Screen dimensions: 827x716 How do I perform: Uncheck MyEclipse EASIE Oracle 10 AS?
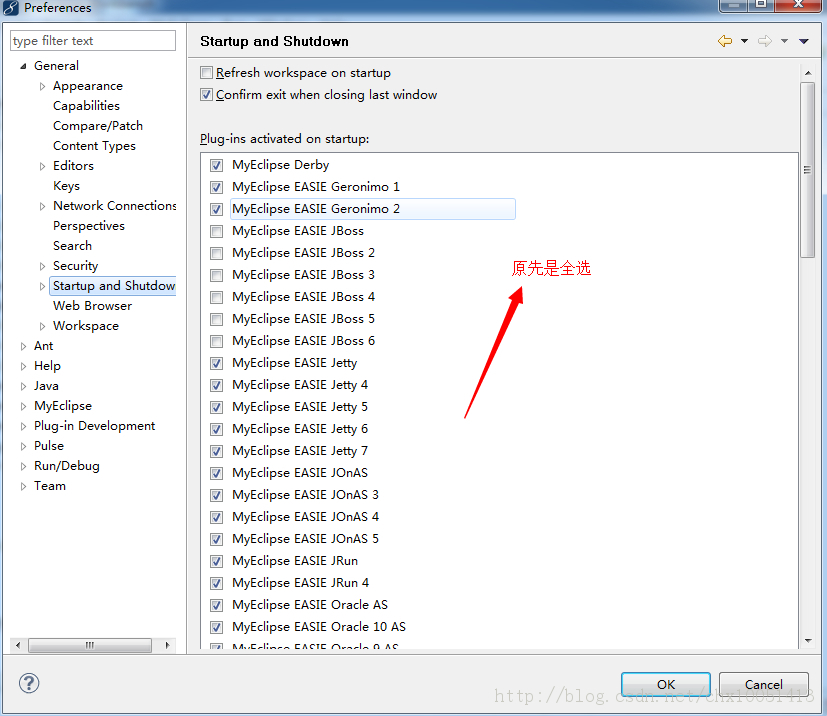coord(216,627)
